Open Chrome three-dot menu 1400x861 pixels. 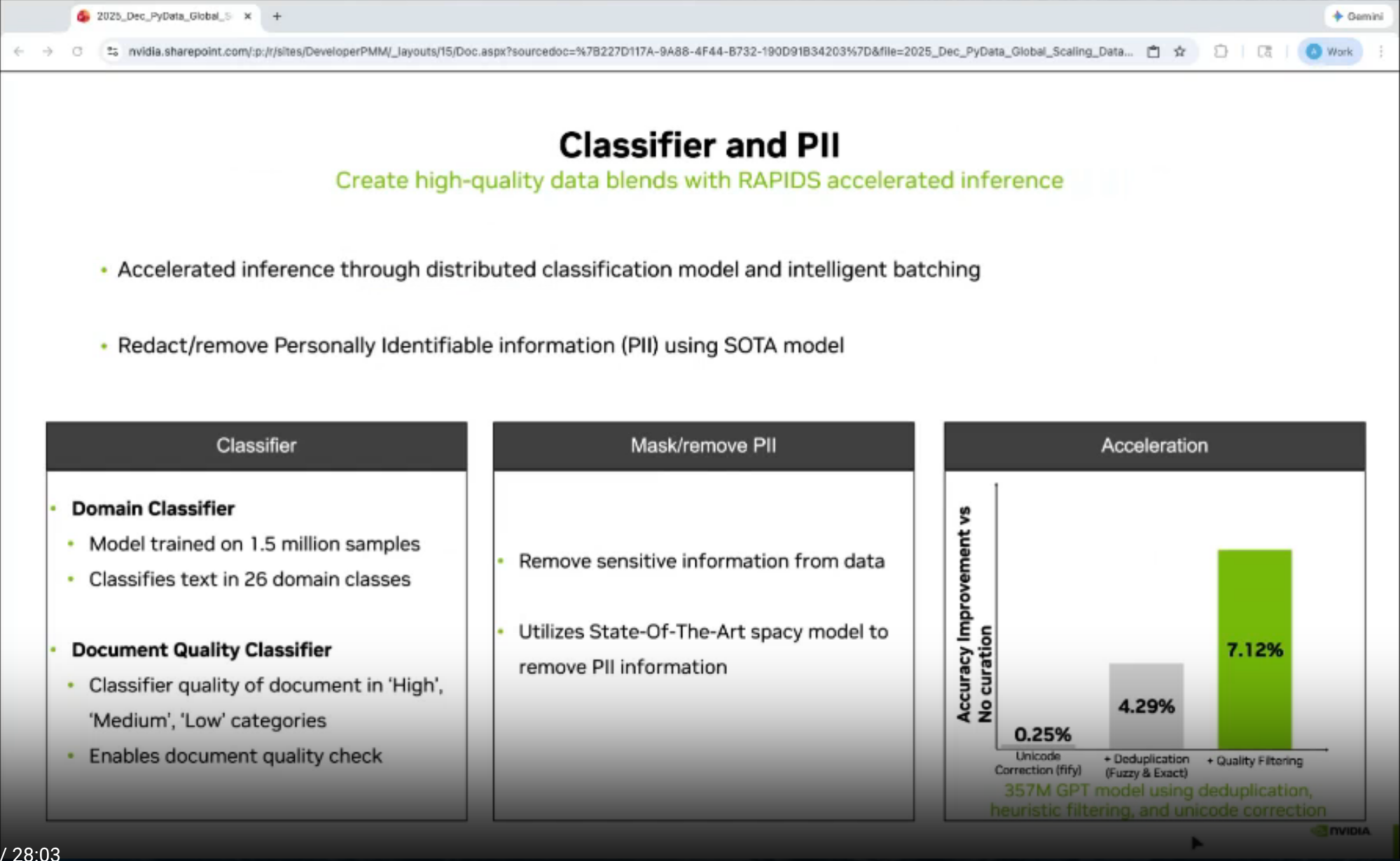1380,51
